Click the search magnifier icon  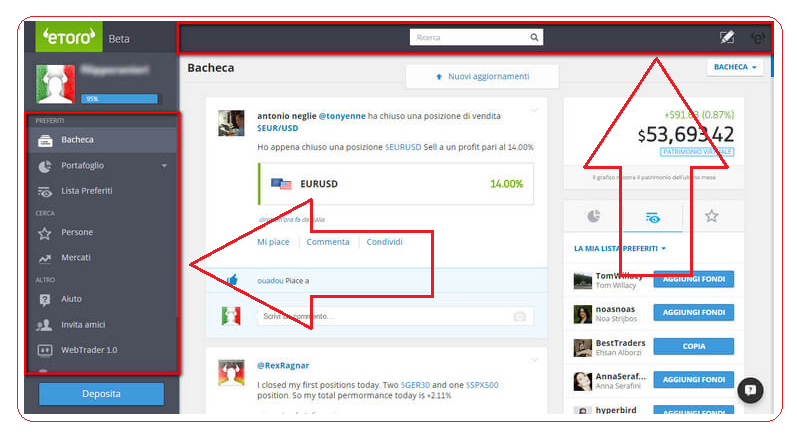[534, 37]
